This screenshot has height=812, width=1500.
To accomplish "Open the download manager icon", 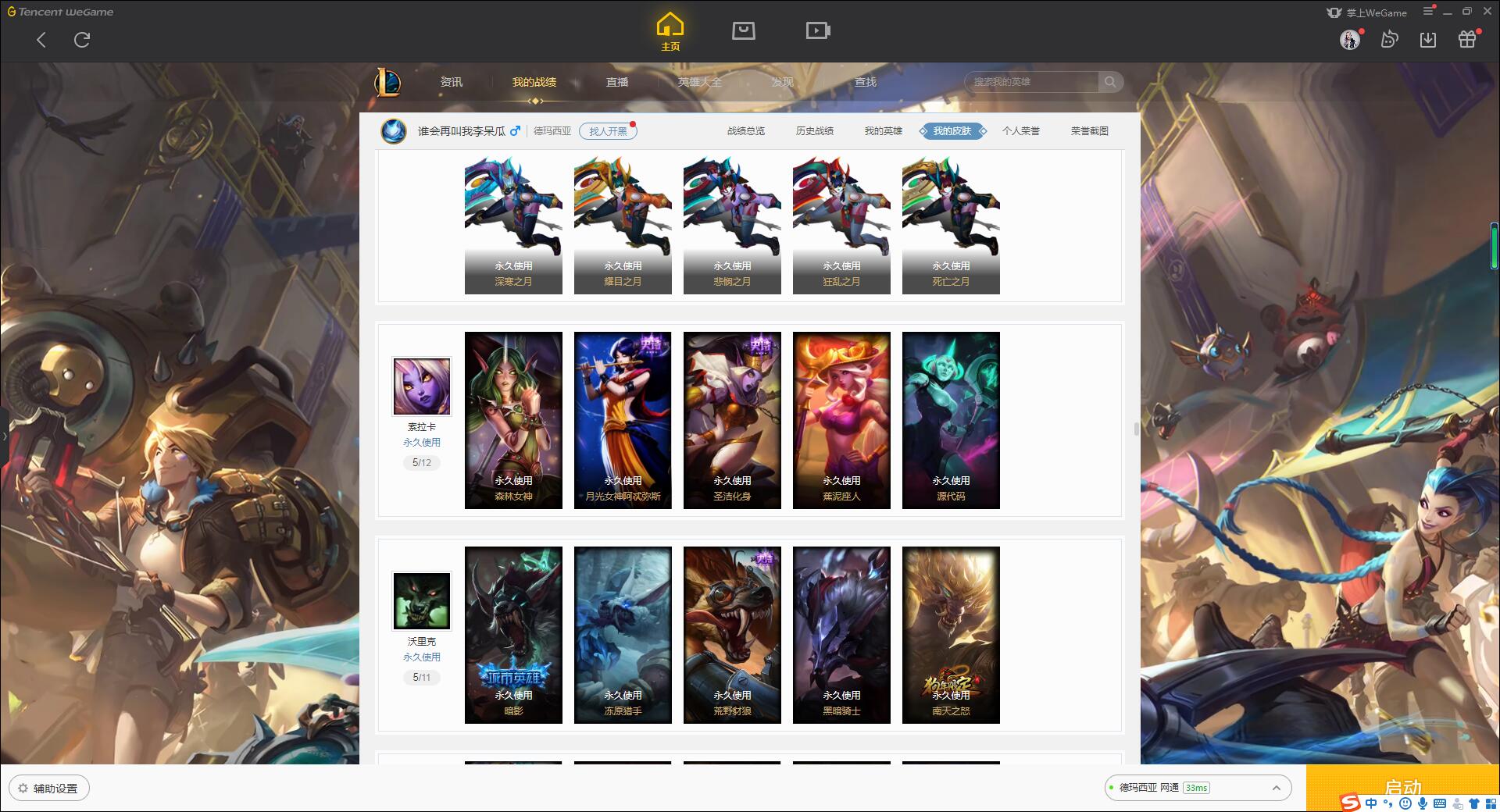I will click(x=1428, y=39).
